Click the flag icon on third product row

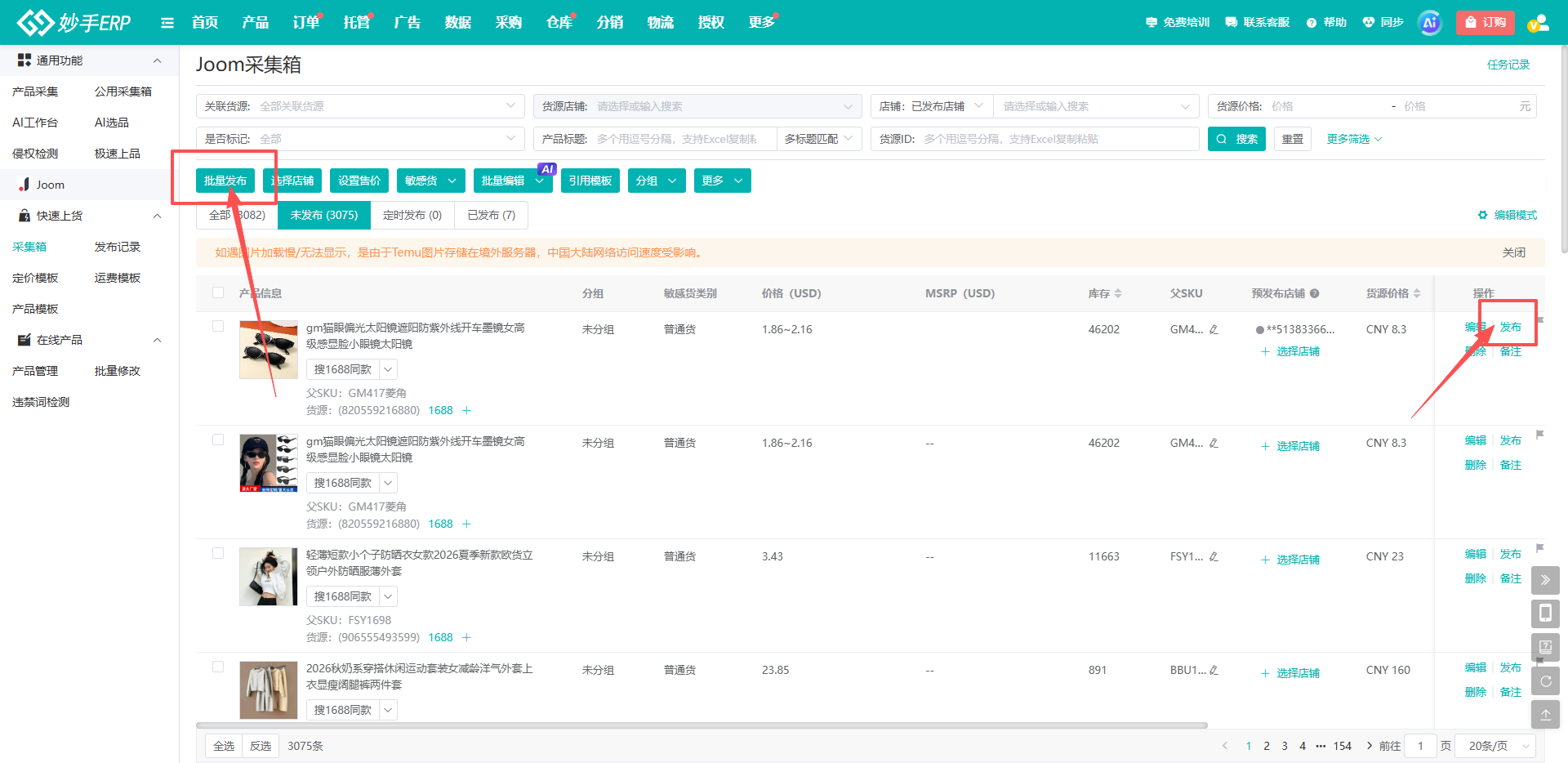pyautogui.click(x=1539, y=548)
